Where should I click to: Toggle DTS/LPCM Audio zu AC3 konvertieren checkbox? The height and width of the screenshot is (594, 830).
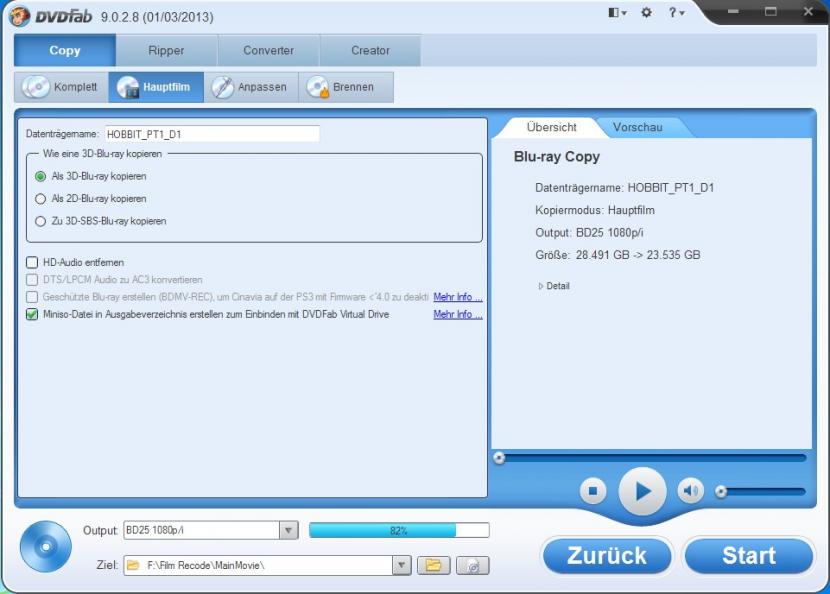32,280
